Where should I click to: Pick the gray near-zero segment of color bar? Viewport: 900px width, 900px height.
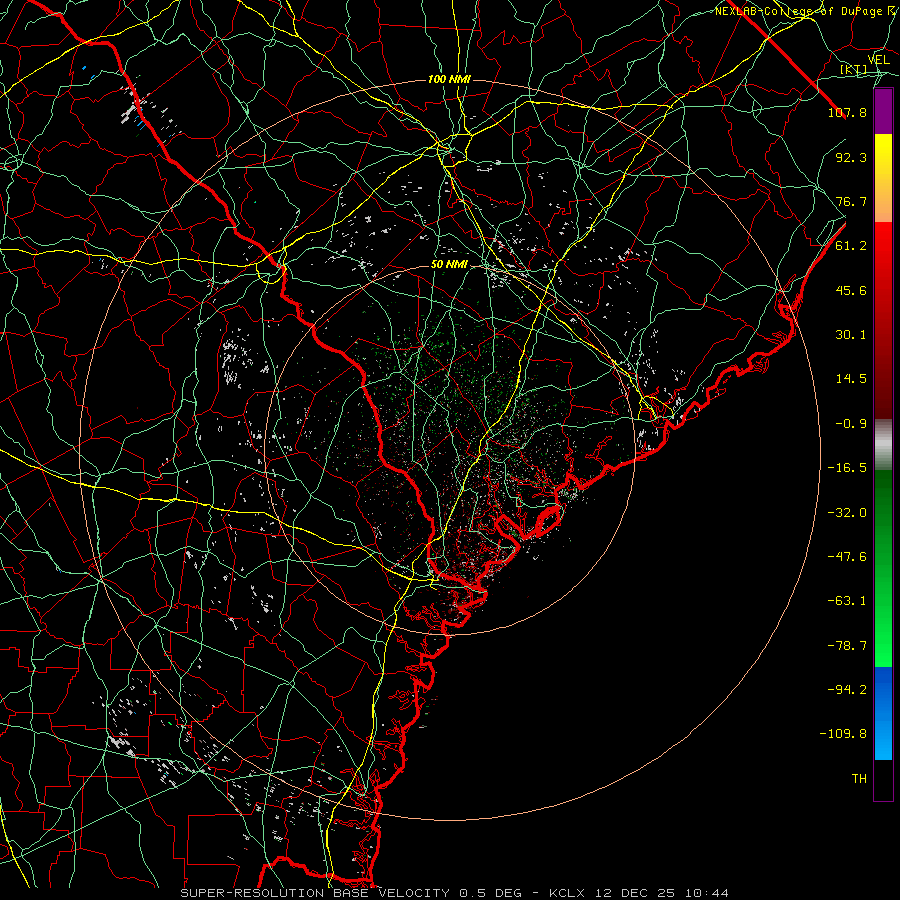pyautogui.click(x=883, y=445)
